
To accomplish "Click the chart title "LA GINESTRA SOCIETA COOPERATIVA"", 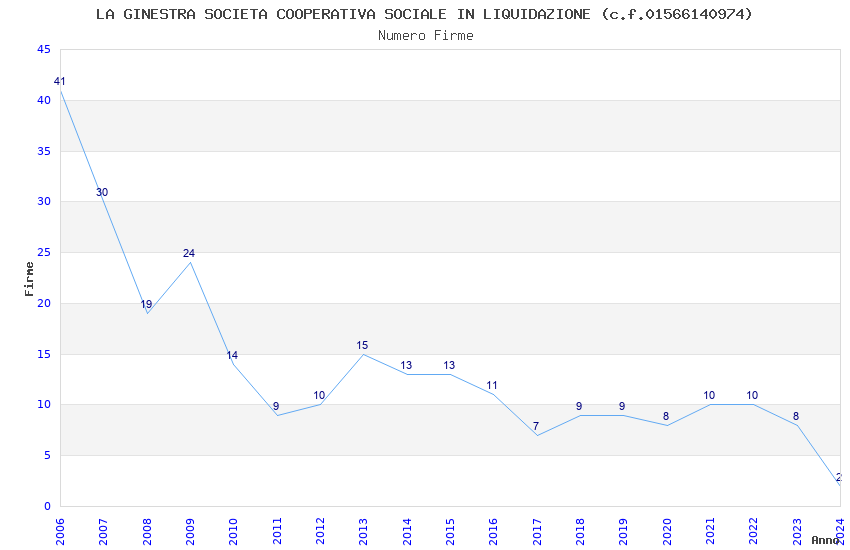I will 424,14.
